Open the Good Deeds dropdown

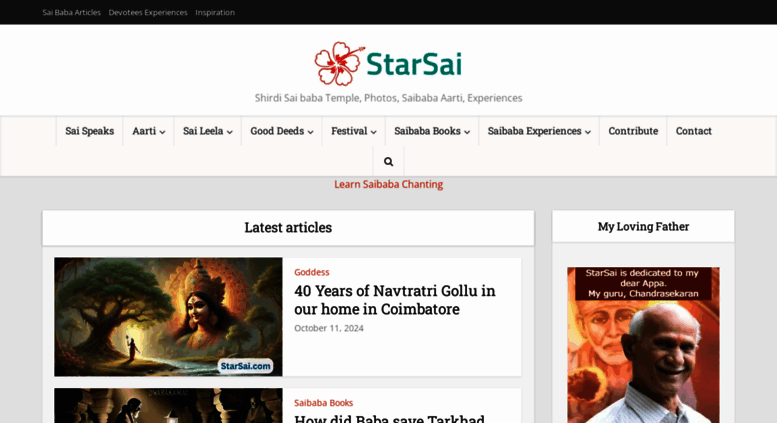[x=281, y=131]
